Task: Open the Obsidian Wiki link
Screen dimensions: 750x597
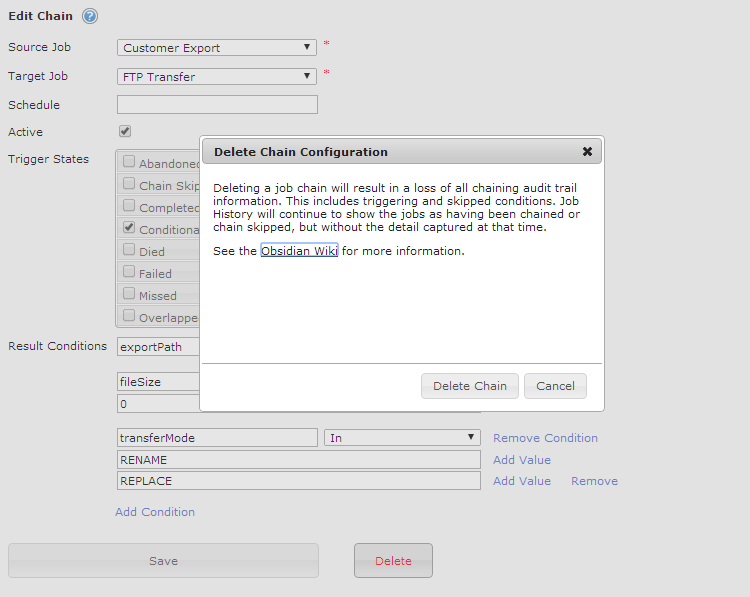Action: point(299,251)
